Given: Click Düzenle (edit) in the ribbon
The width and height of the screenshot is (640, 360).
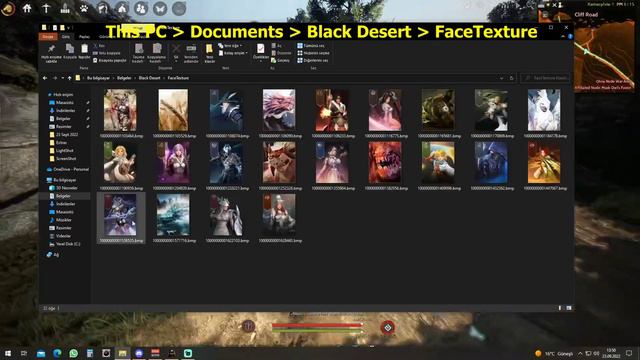Looking at the screenshot, I should point(282,53).
